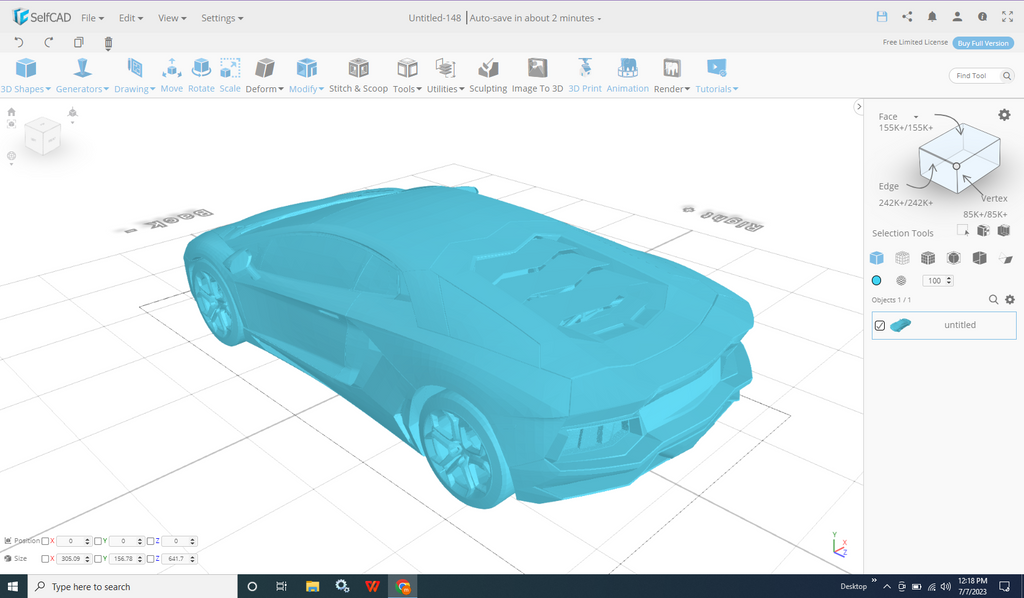
Task: Click the blue circle swatch under Selection Tools
Action: [x=876, y=280]
